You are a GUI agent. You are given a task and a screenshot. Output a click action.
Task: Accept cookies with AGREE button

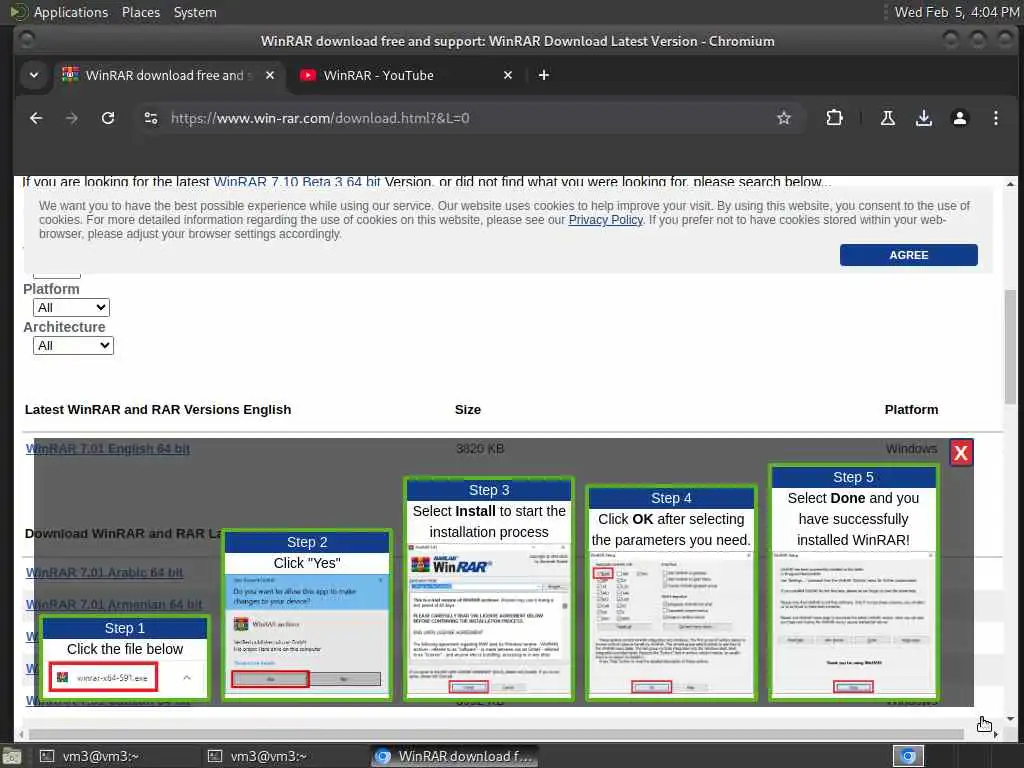[908, 255]
